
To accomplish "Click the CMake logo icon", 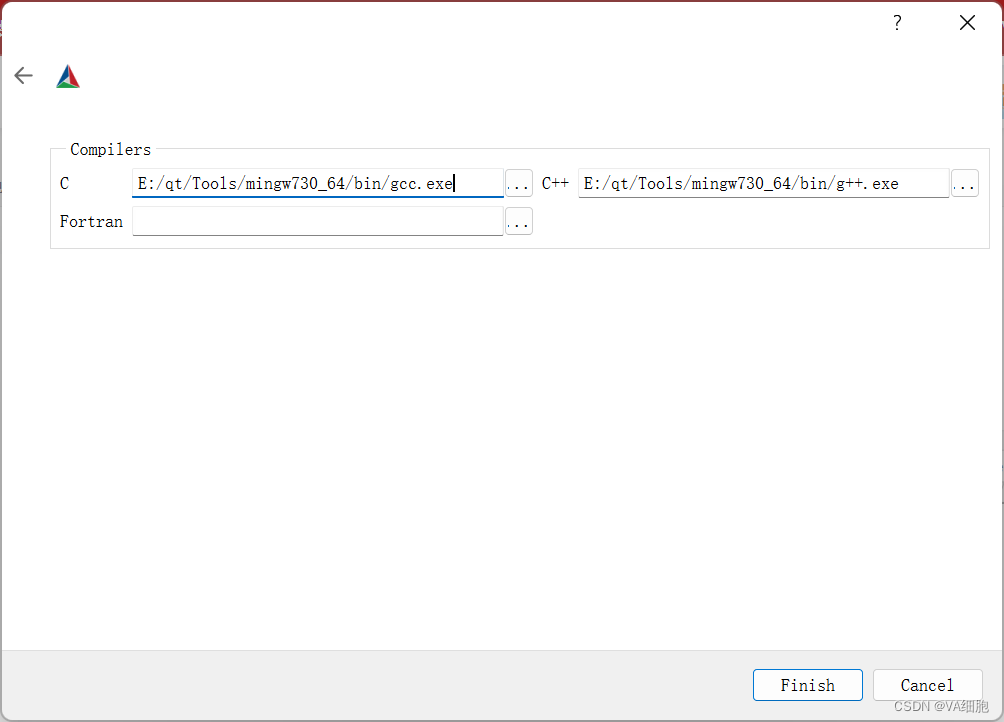I will [x=67, y=75].
